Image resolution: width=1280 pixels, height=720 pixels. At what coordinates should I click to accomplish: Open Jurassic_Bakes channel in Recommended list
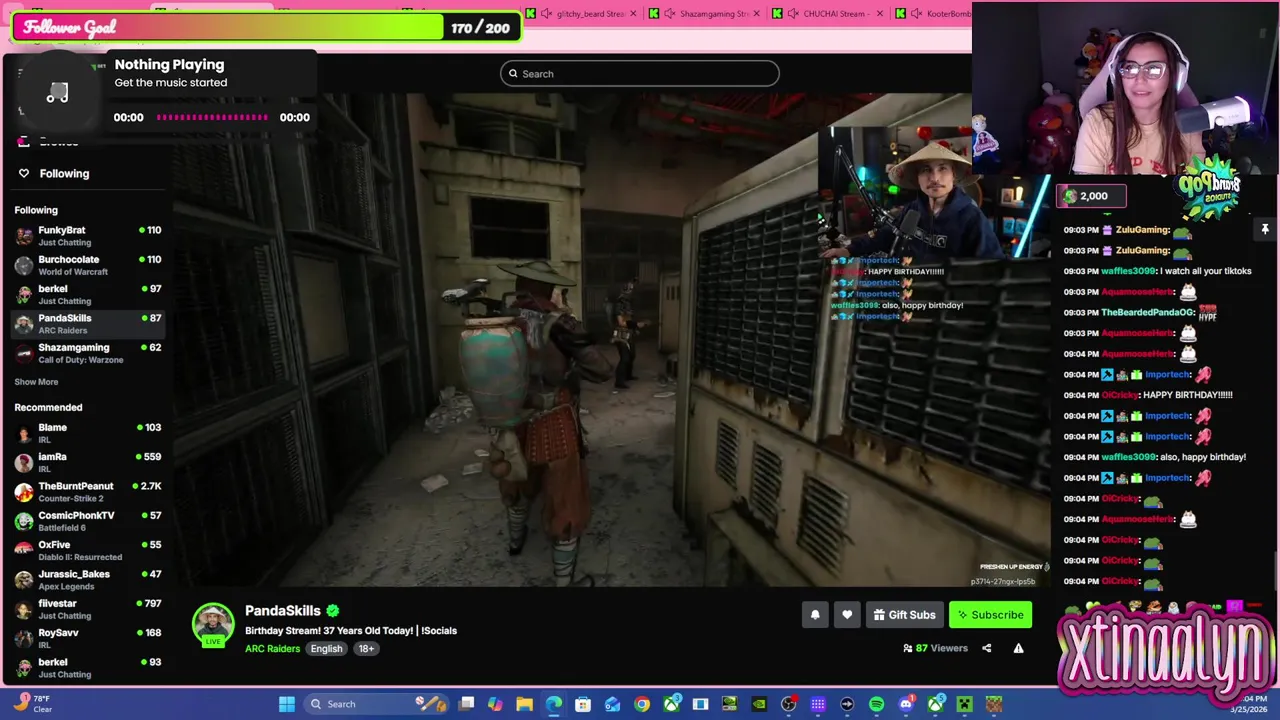click(88, 580)
